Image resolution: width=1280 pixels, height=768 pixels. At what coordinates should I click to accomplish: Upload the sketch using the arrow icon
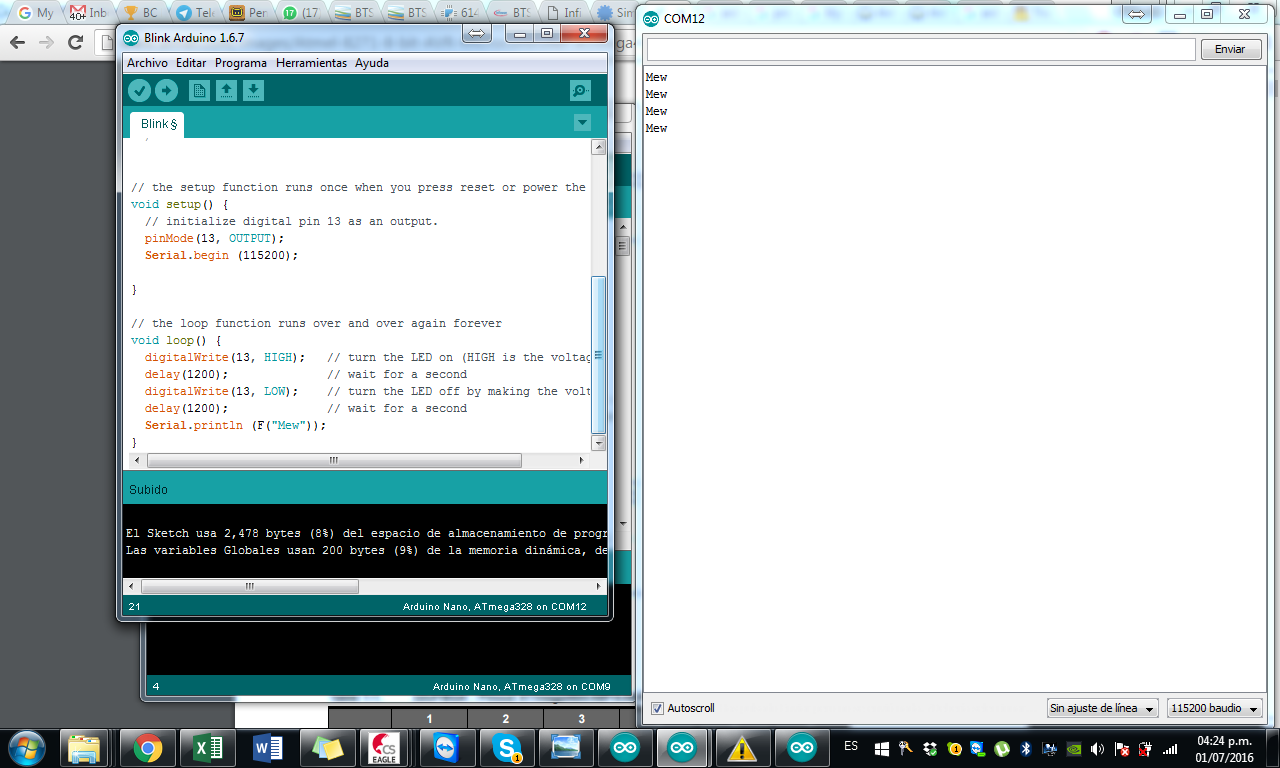167,90
